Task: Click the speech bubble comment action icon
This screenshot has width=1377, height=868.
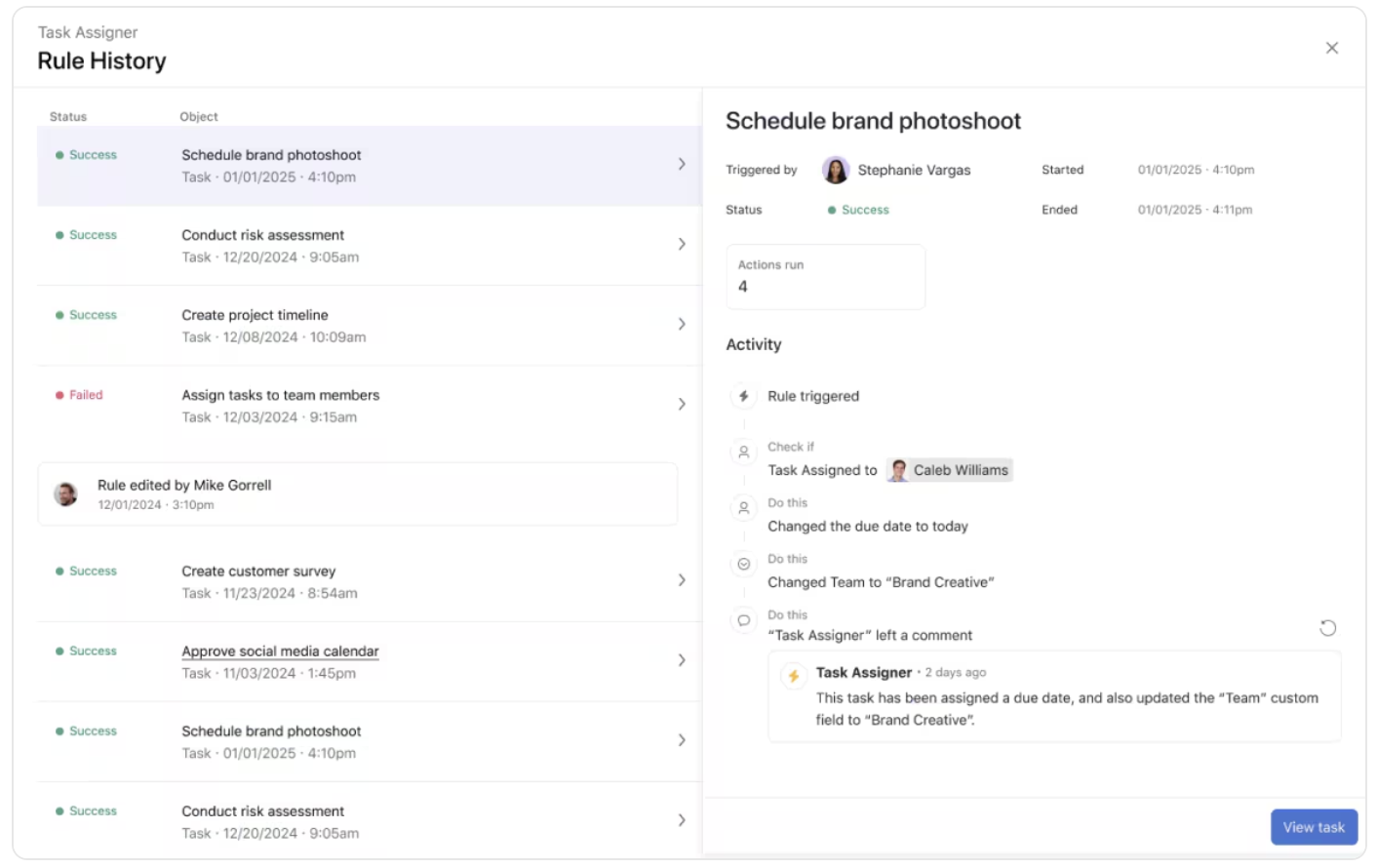Action: click(743, 620)
